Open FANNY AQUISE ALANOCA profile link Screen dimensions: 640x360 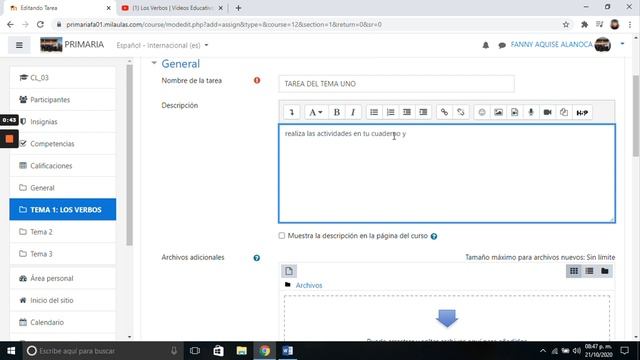tap(551, 44)
